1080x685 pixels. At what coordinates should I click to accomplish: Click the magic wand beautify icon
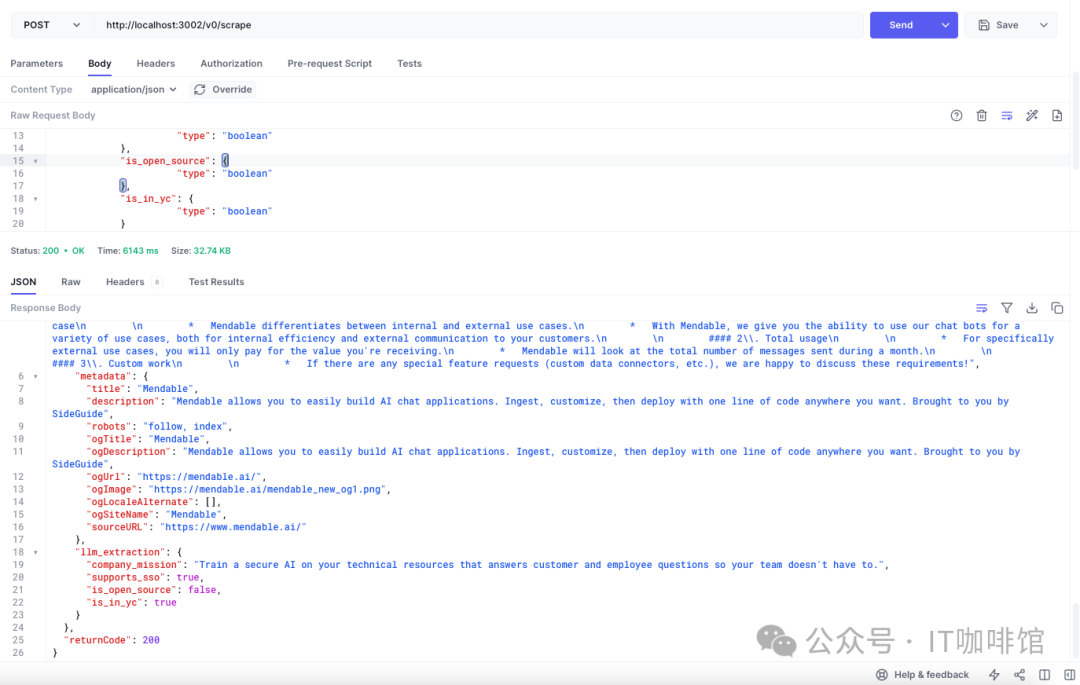coord(1032,116)
